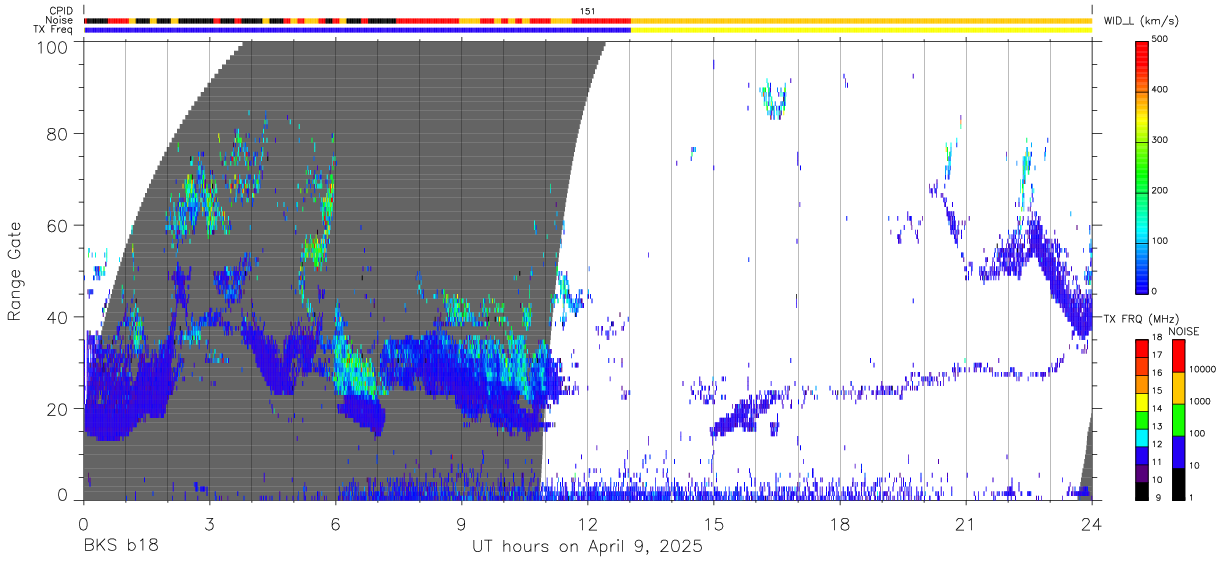Click the 18 tick on UT hours axis
Viewport: 1228px width, 567px height.
point(840,524)
